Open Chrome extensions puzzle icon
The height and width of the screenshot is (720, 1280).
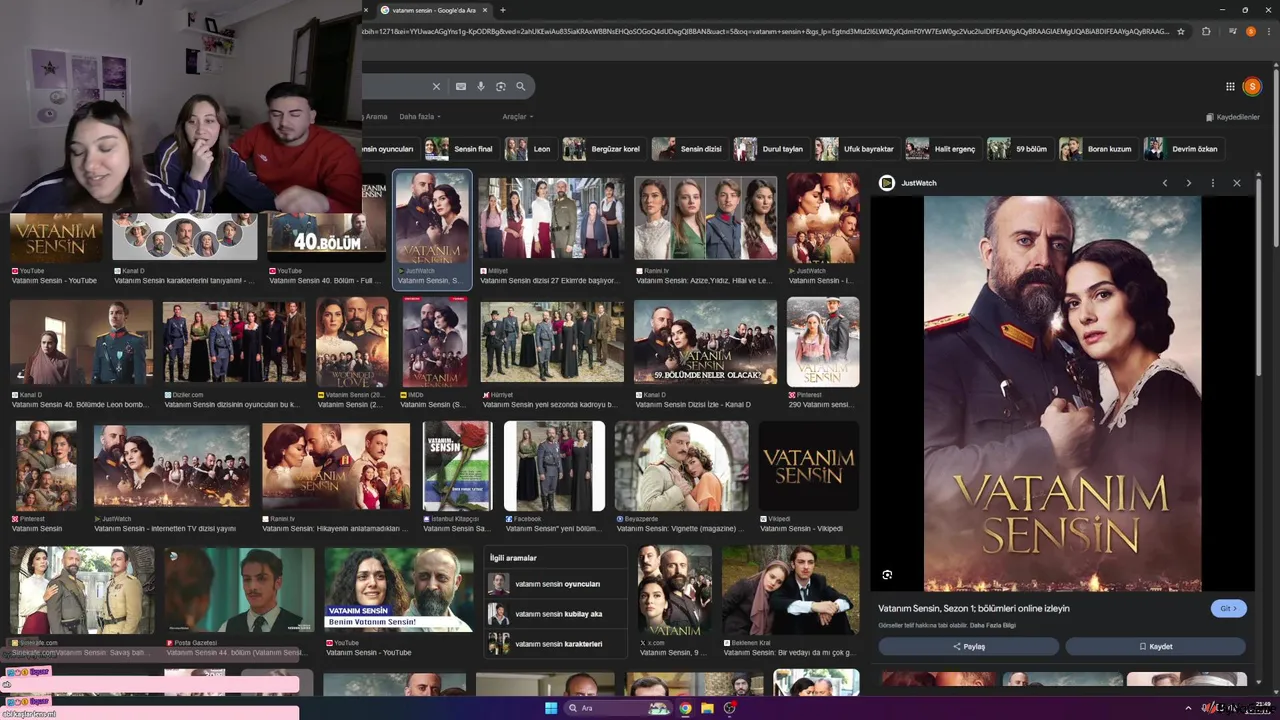pos(1206,31)
